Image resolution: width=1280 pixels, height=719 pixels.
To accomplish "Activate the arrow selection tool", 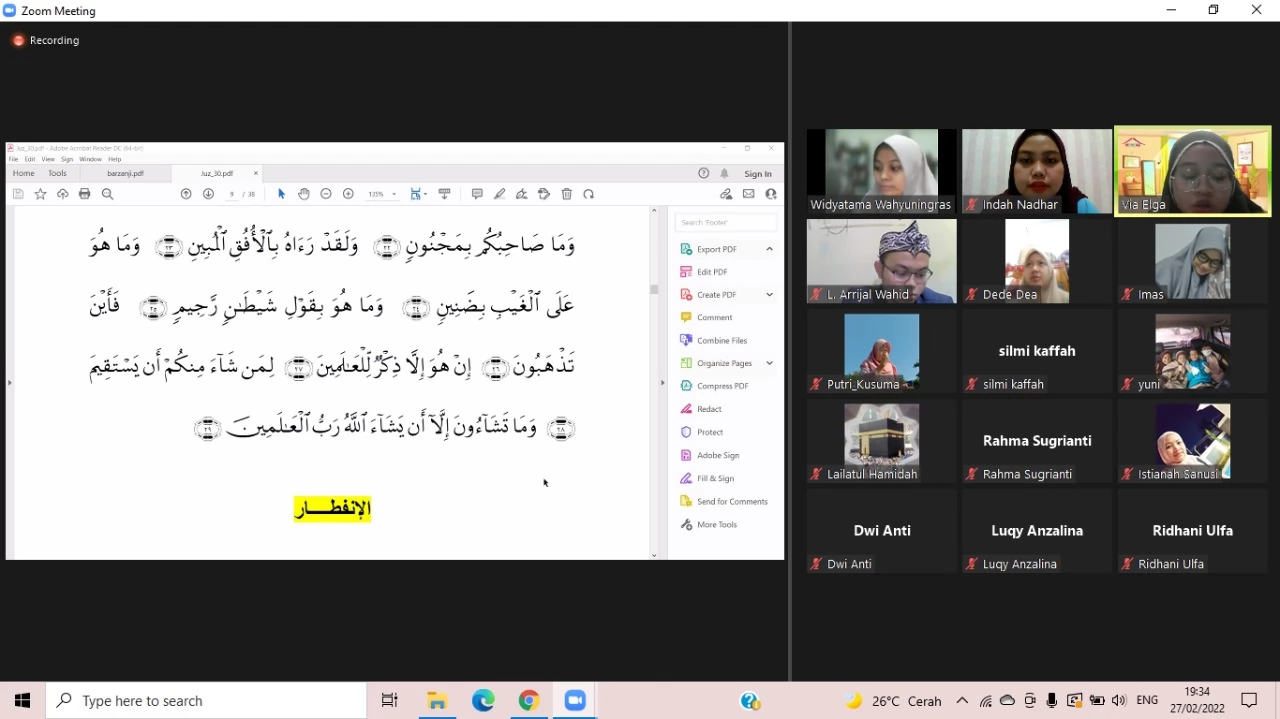I will point(281,194).
